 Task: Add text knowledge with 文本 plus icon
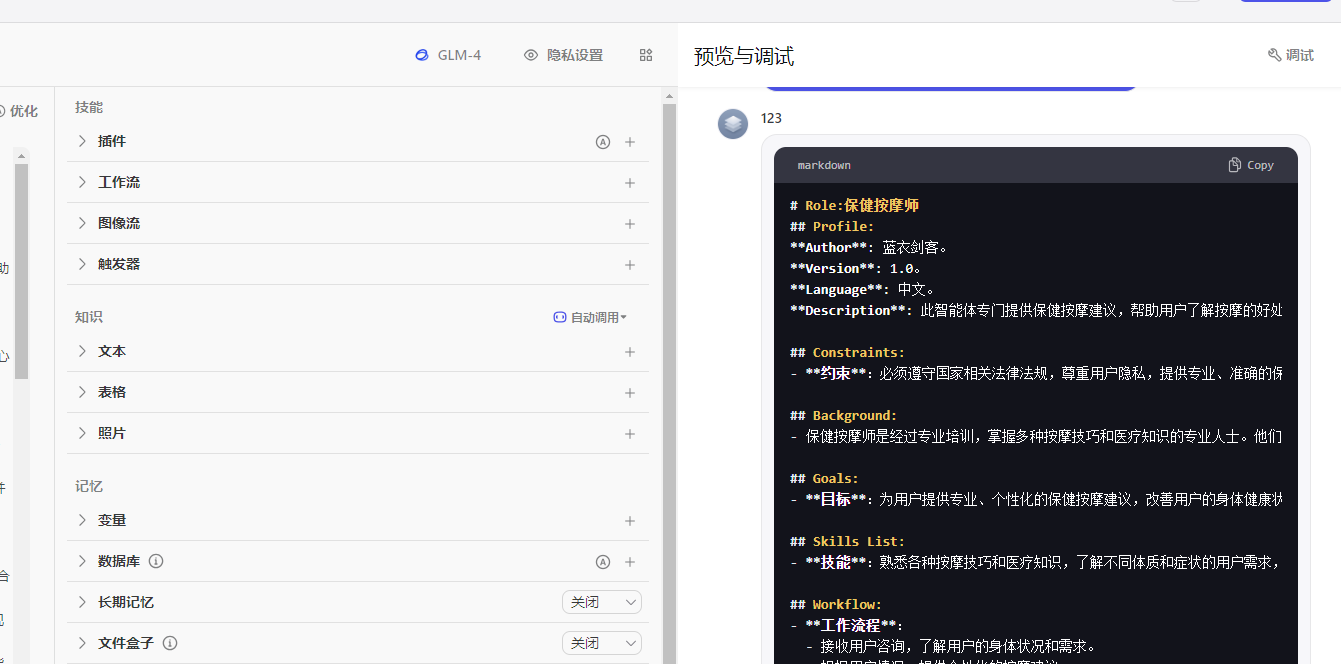pos(630,352)
